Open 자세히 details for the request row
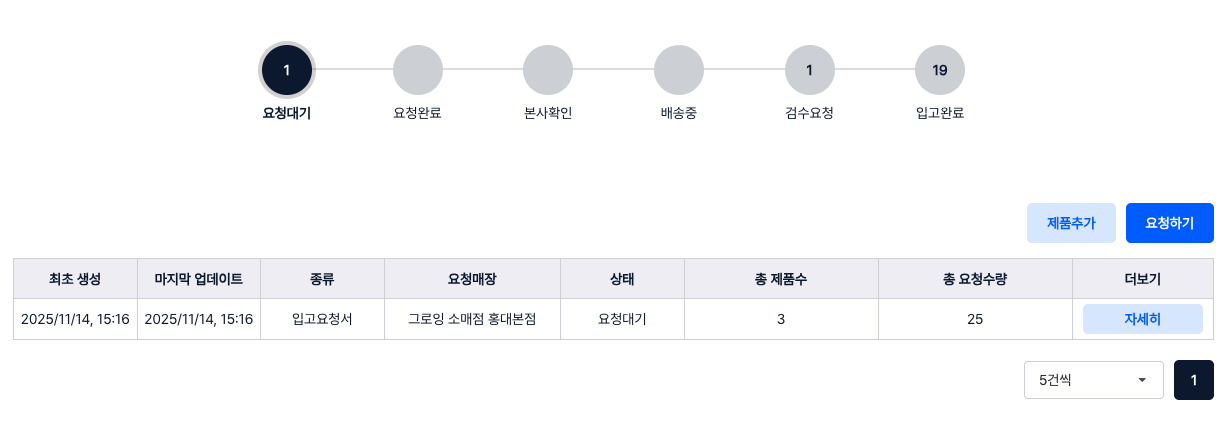The height and width of the screenshot is (429, 1230). coord(1142,319)
